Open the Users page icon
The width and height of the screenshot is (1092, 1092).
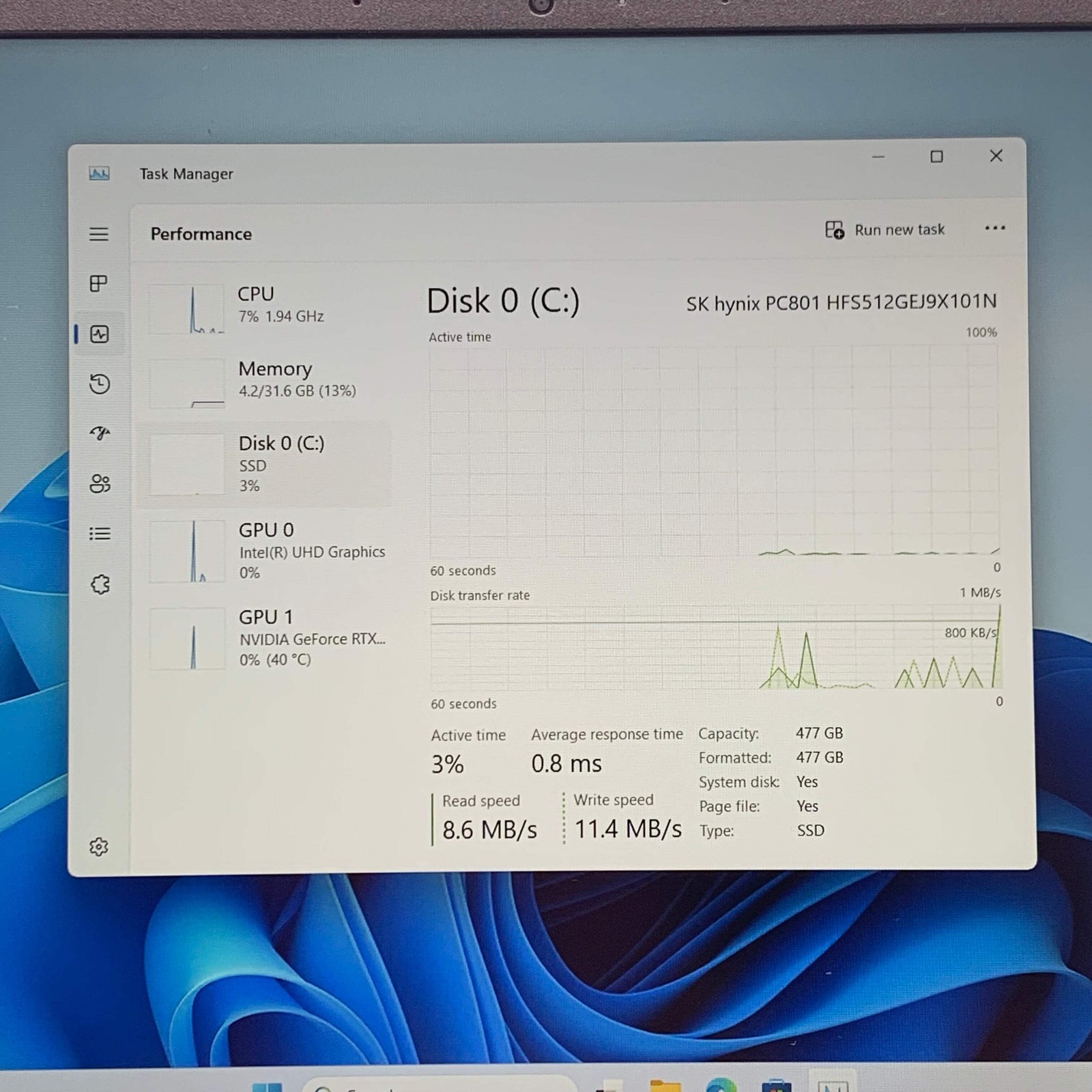click(x=100, y=483)
